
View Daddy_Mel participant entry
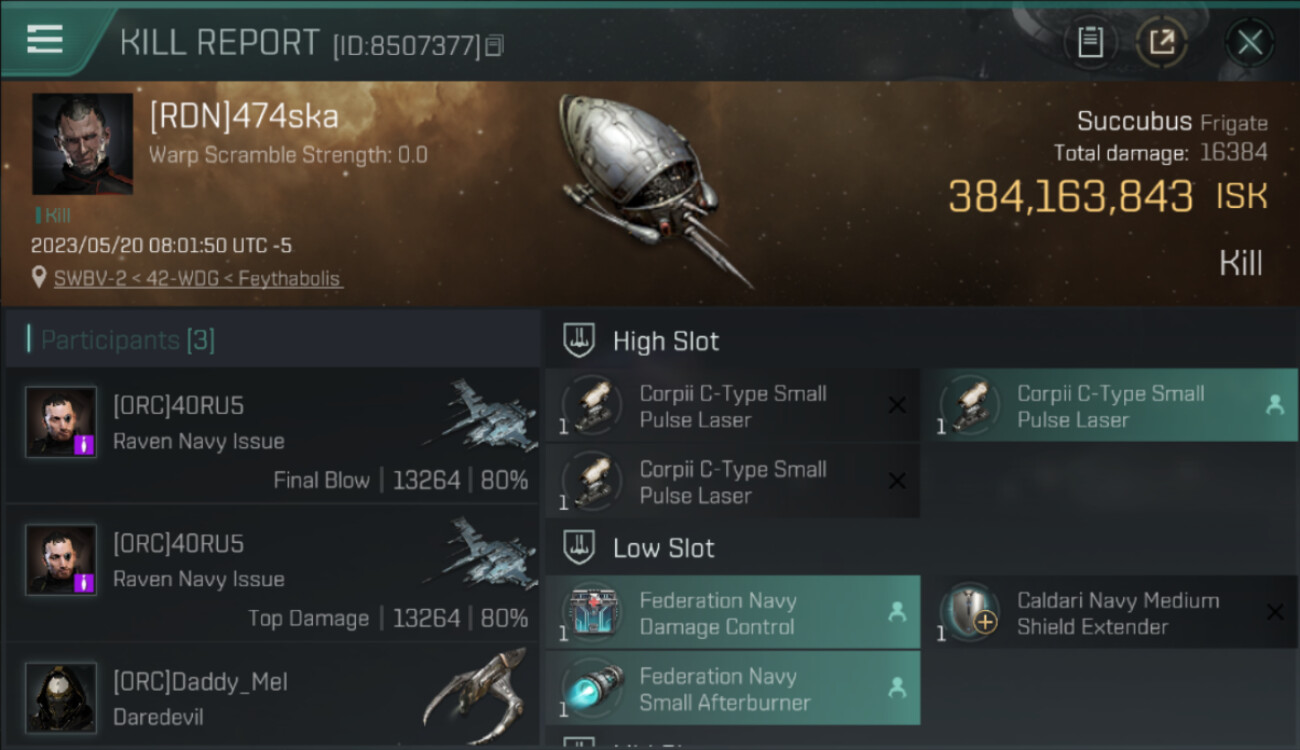[x=272, y=698]
